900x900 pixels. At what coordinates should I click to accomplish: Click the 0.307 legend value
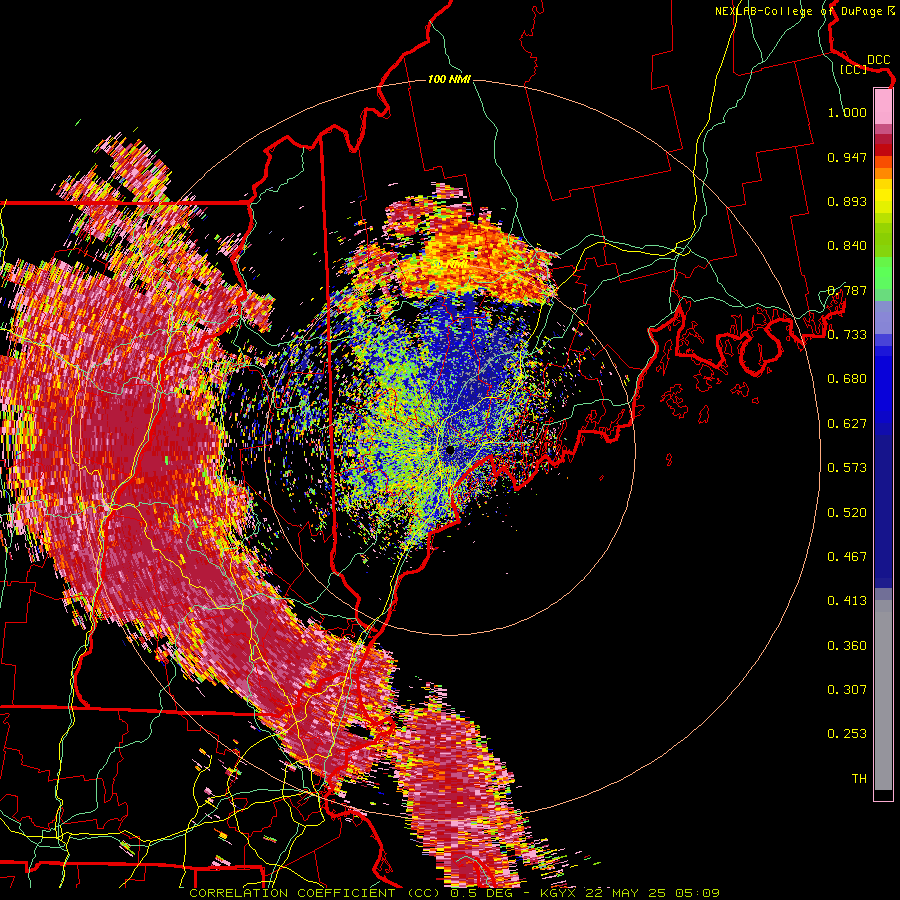click(x=847, y=690)
